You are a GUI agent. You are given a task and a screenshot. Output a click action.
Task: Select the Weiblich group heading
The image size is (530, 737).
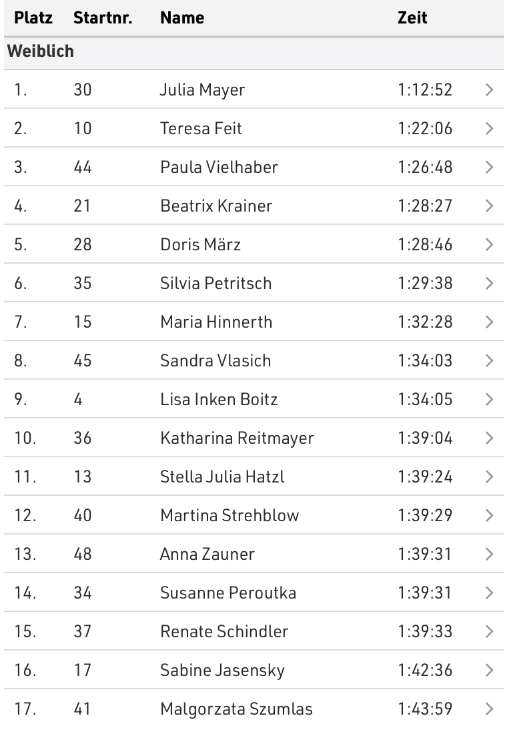(x=40, y=51)
